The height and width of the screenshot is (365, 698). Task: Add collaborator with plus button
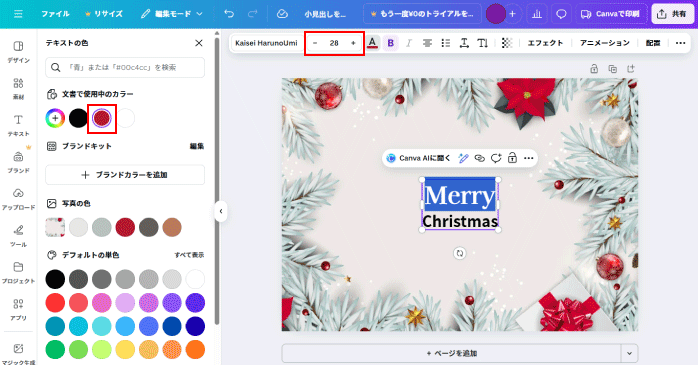(x=512, y=14)
